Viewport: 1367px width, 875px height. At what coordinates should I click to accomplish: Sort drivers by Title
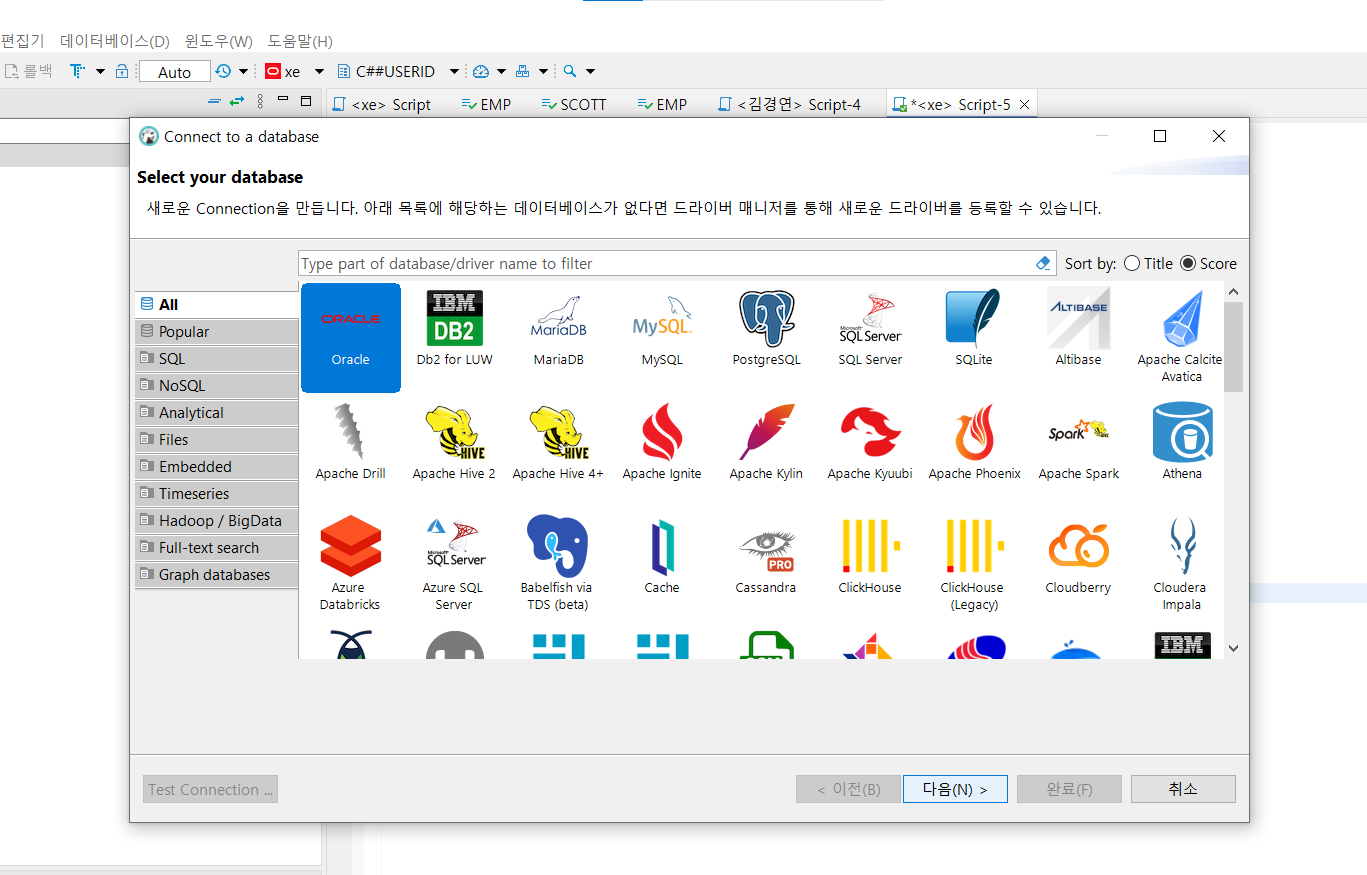pos(1148,264)
